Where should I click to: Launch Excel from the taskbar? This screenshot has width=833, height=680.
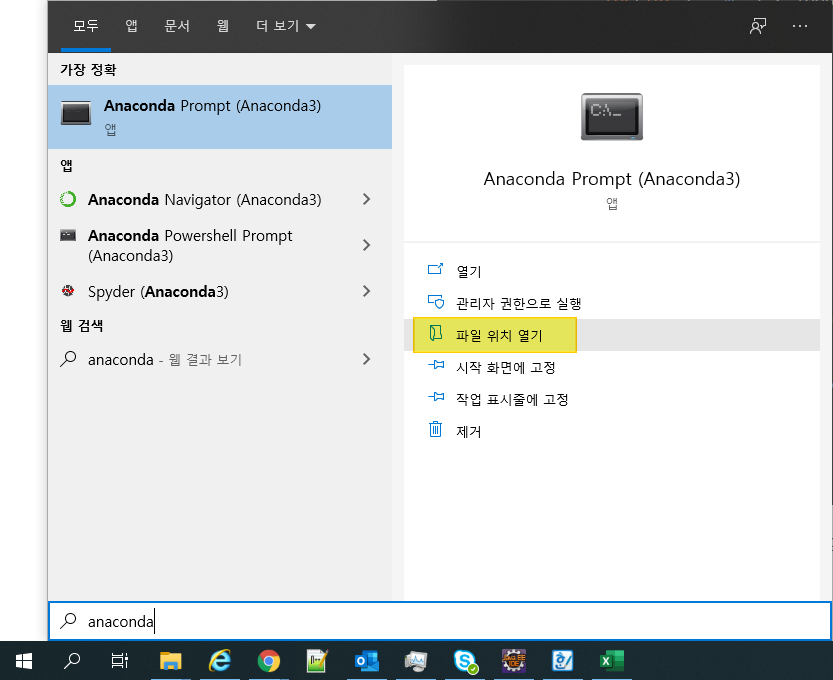coord(611,661)
